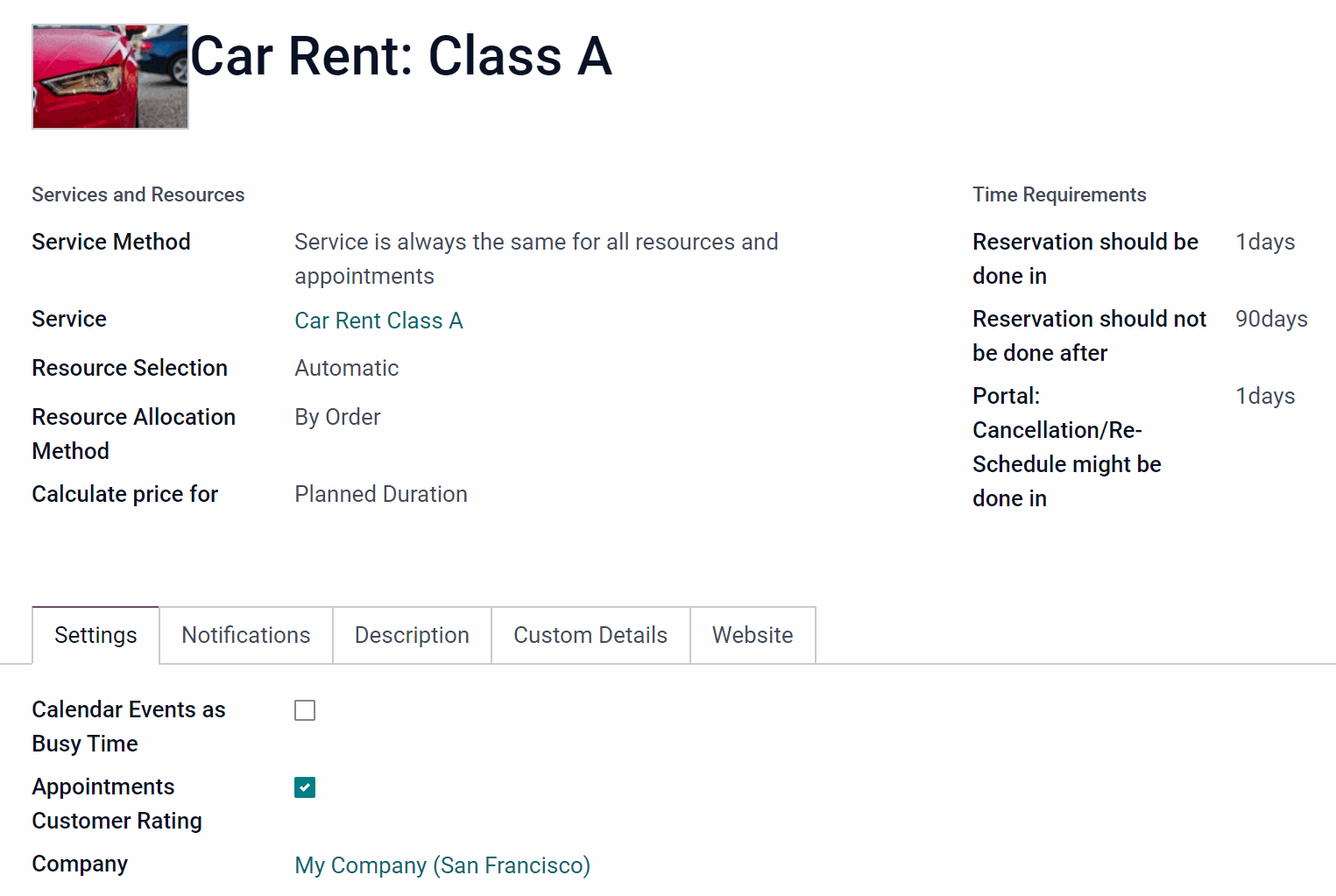
Task: Open My Company (San Francisco) link
Action: click(442, 865)
